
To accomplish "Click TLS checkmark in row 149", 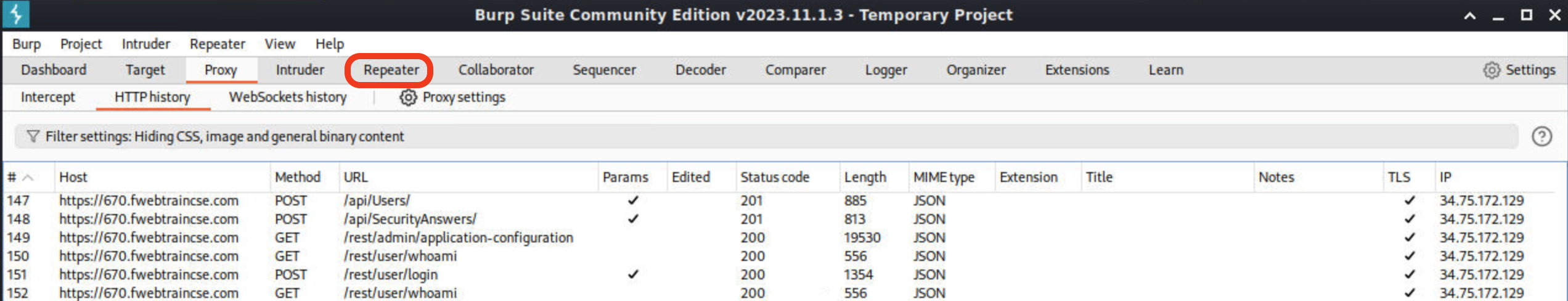I will 1409,237.
